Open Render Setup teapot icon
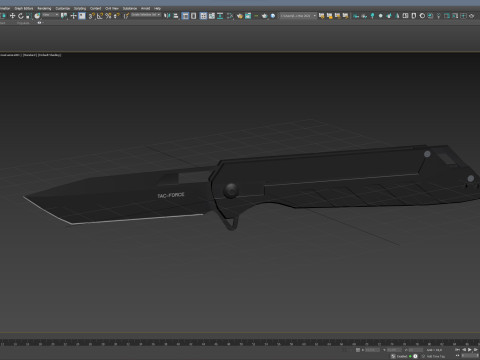The height and width of the screenshot is (360, 480). point(240,16)
